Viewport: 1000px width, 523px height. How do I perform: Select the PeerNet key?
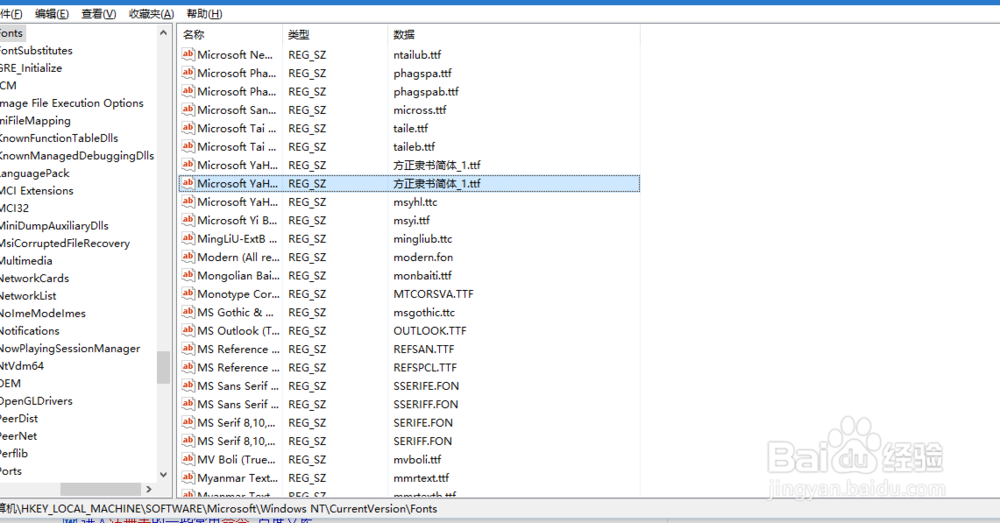click(x=18, y=436)
